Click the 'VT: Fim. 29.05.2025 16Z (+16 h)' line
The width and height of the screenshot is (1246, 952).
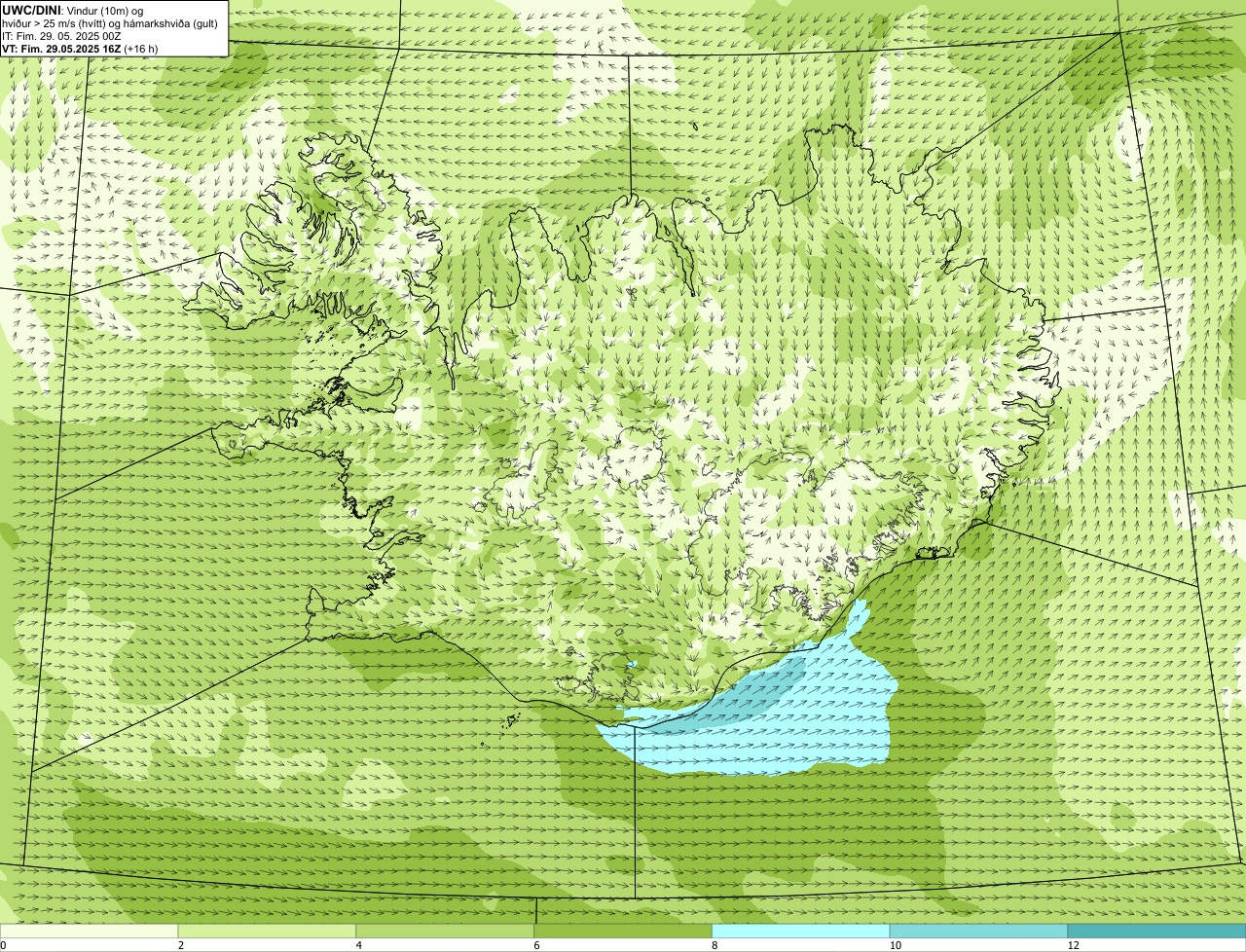[80, 48]
